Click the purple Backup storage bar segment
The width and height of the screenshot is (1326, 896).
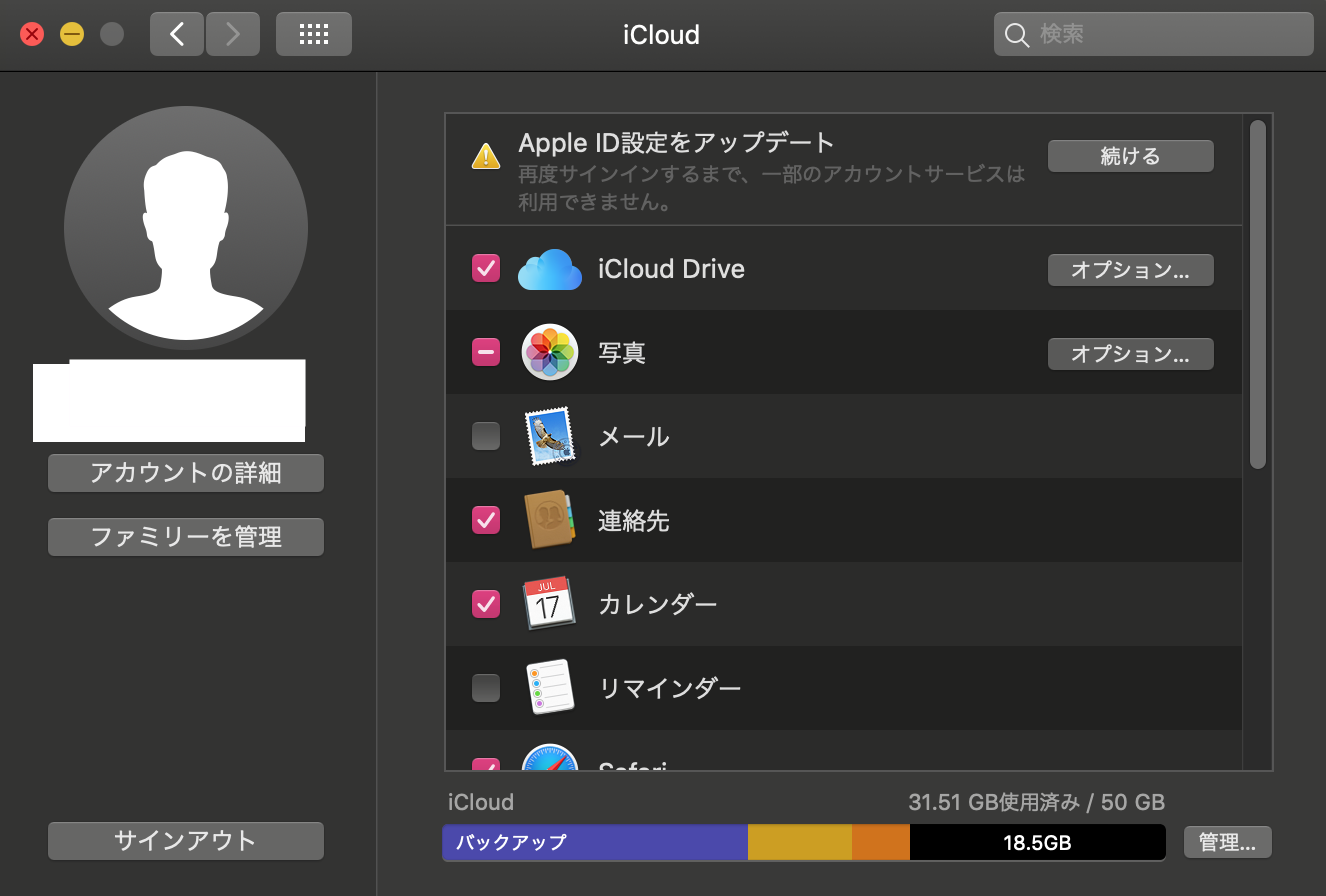[x=595, y=842]
